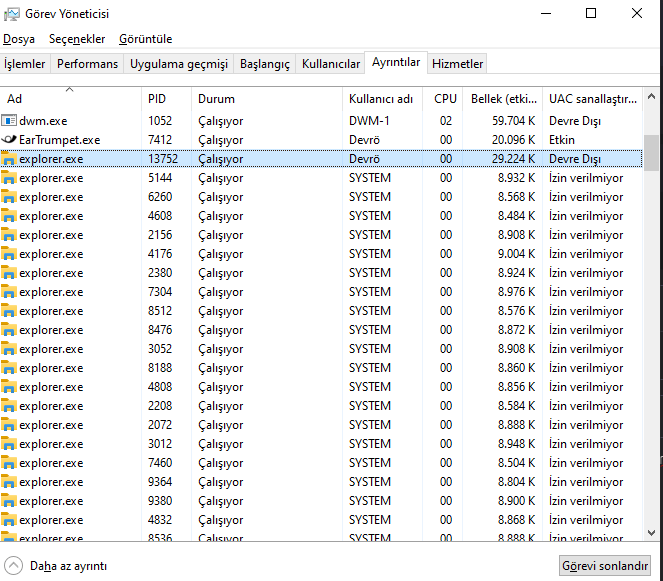663x581 pixels.
Task: Click explorer.exe icon with PID 8512
Action: point(9,311)
